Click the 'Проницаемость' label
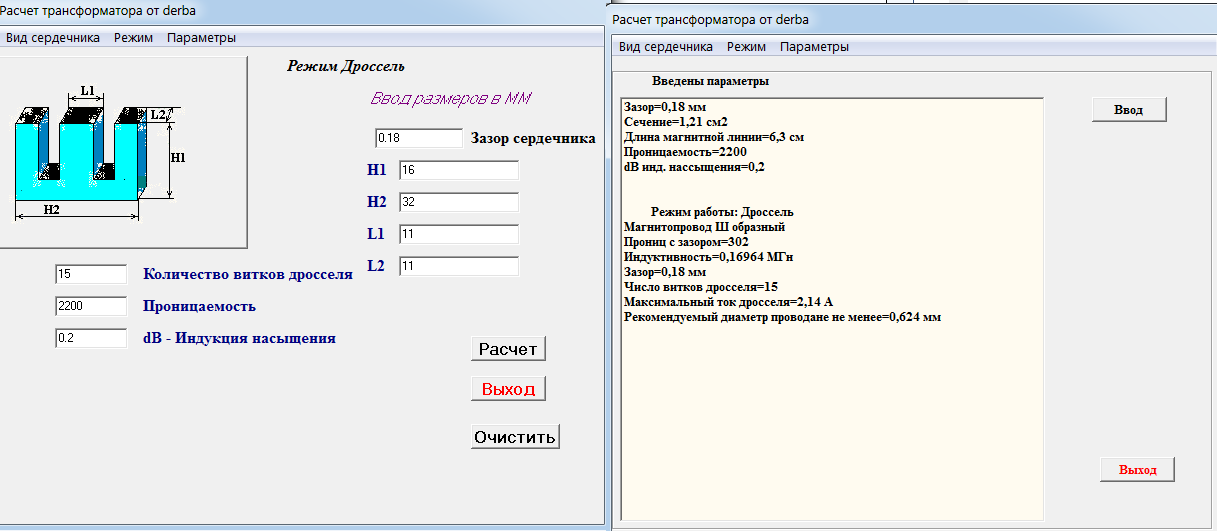The height and width of the screenshot is (531, 1217). tap(199, 306)
